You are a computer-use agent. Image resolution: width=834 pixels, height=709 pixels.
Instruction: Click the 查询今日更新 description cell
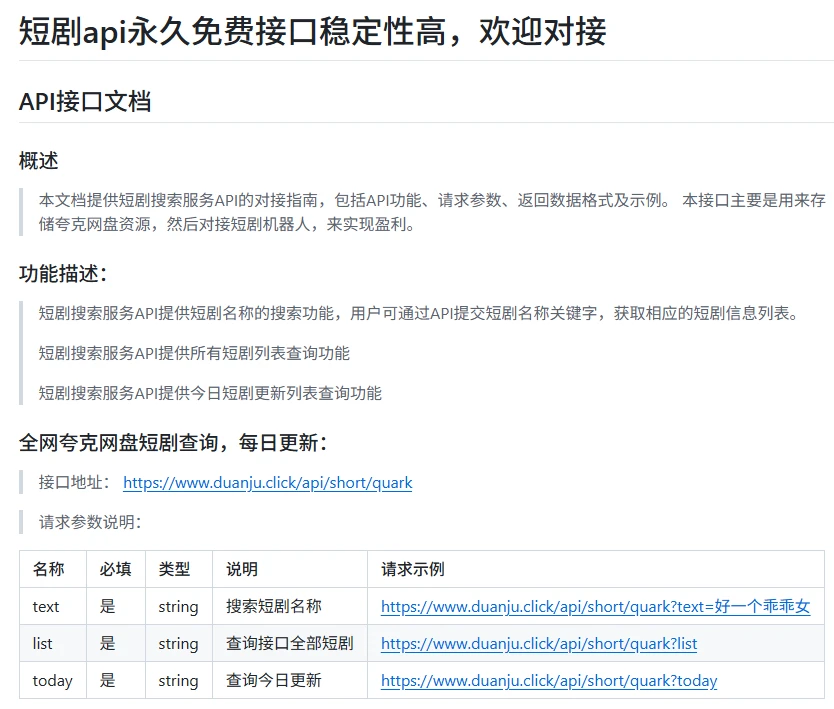(274, 681)
